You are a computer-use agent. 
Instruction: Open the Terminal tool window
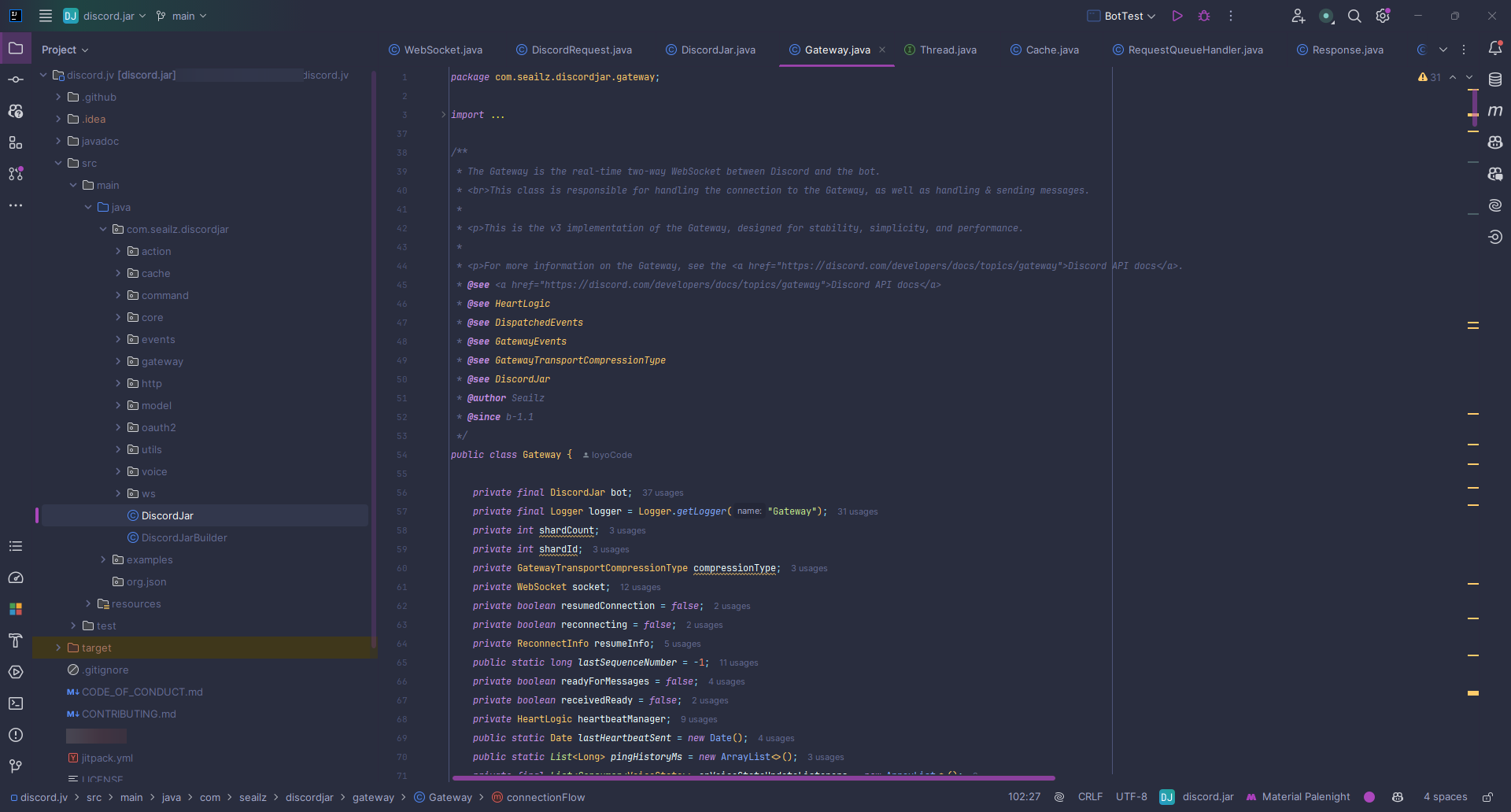click(16, 703)
